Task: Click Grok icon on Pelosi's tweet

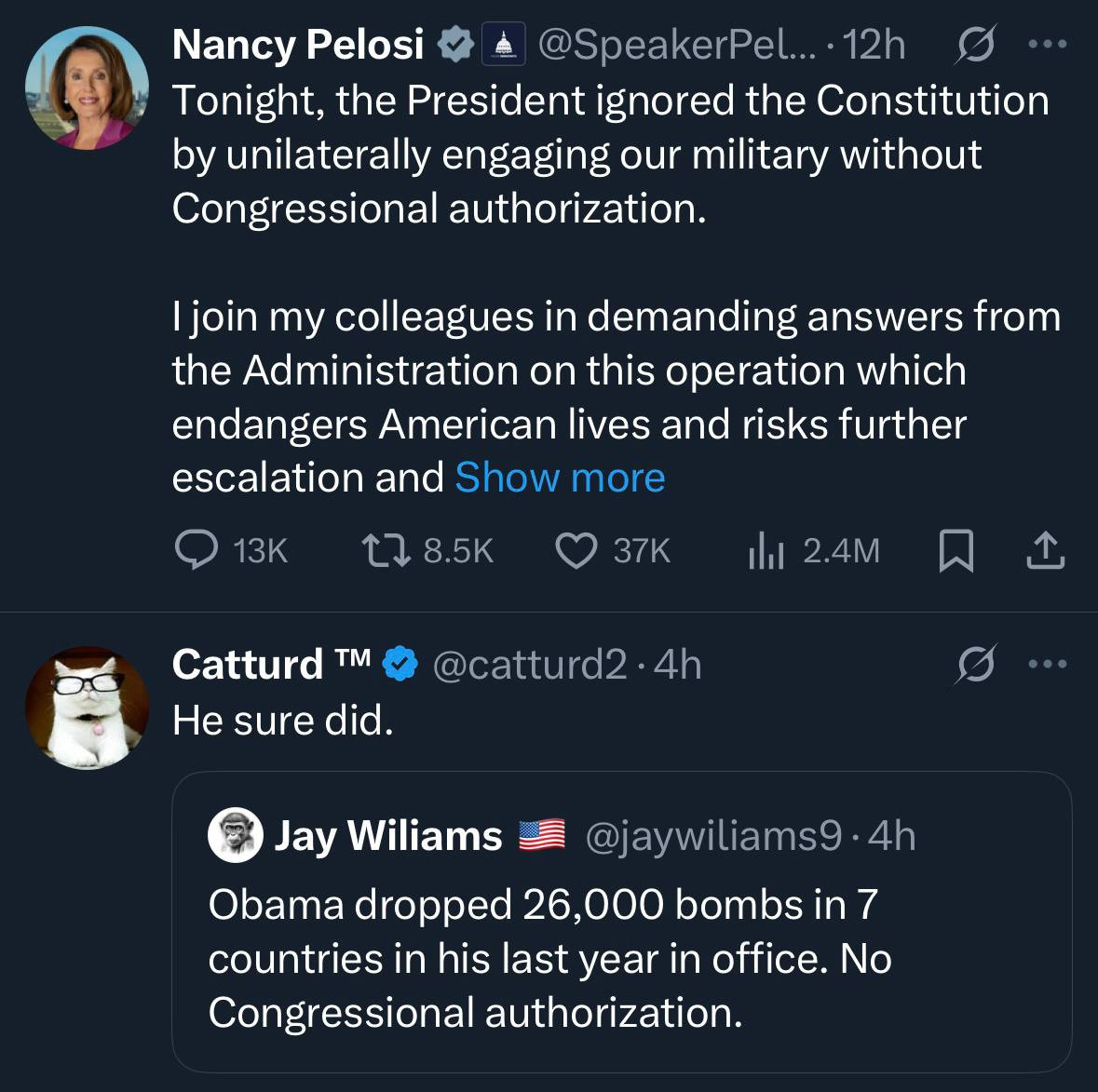Action: click(x=974, y=45)
